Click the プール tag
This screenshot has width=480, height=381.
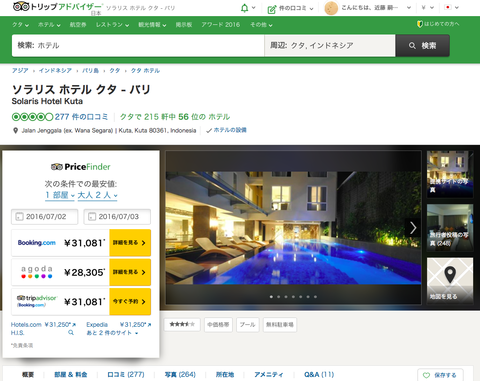pyautogui.click(x=248, y=324)
